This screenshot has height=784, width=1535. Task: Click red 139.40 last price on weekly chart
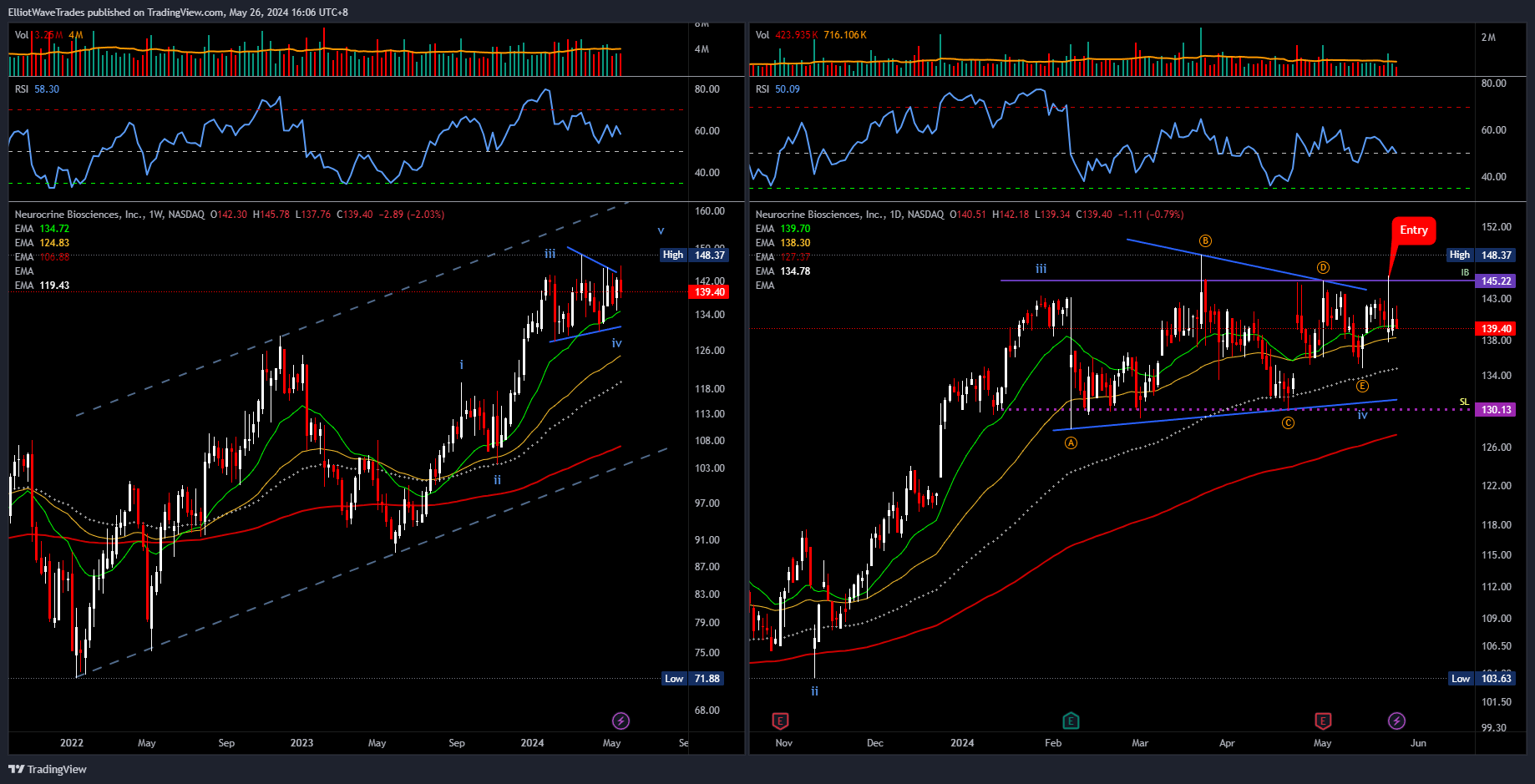pos(708,292)
